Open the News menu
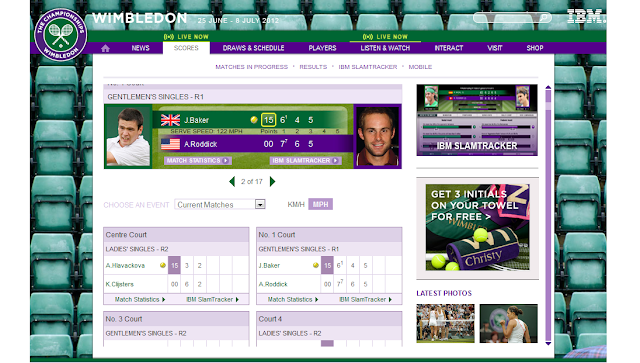 pyautogui.click(x=140, y=48)
